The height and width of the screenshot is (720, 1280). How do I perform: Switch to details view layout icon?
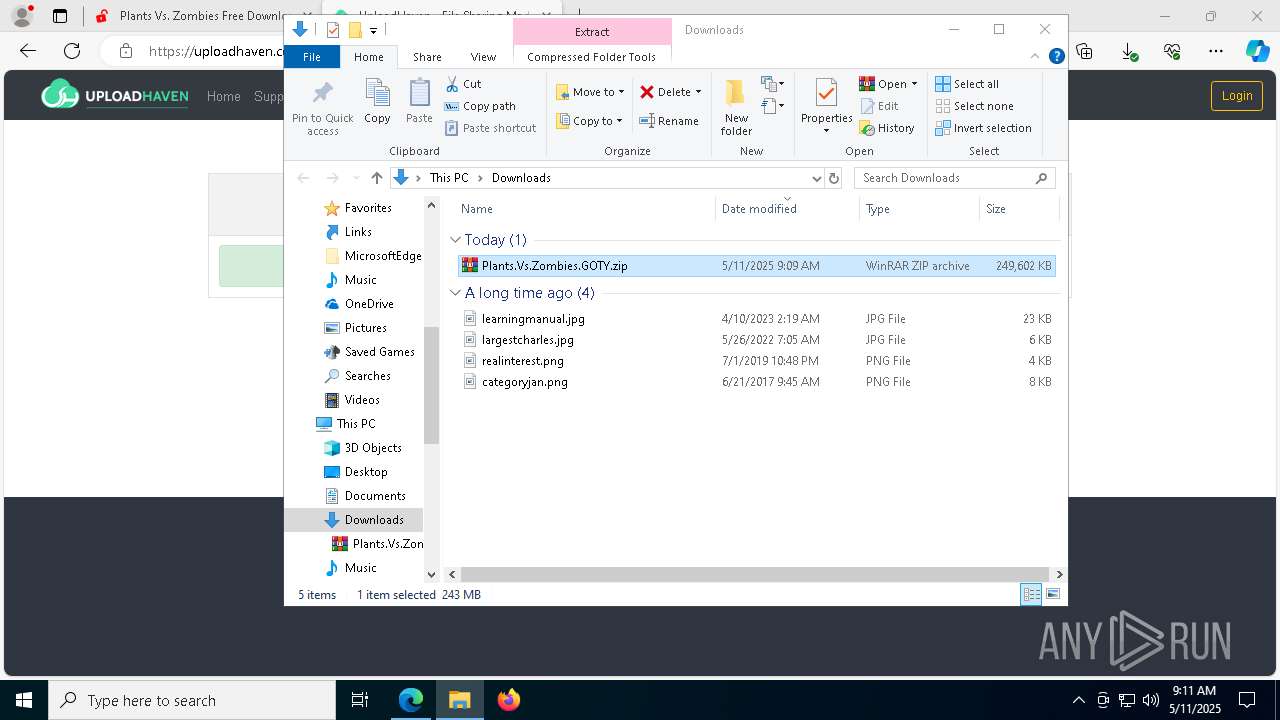[x=1031, y=594]
